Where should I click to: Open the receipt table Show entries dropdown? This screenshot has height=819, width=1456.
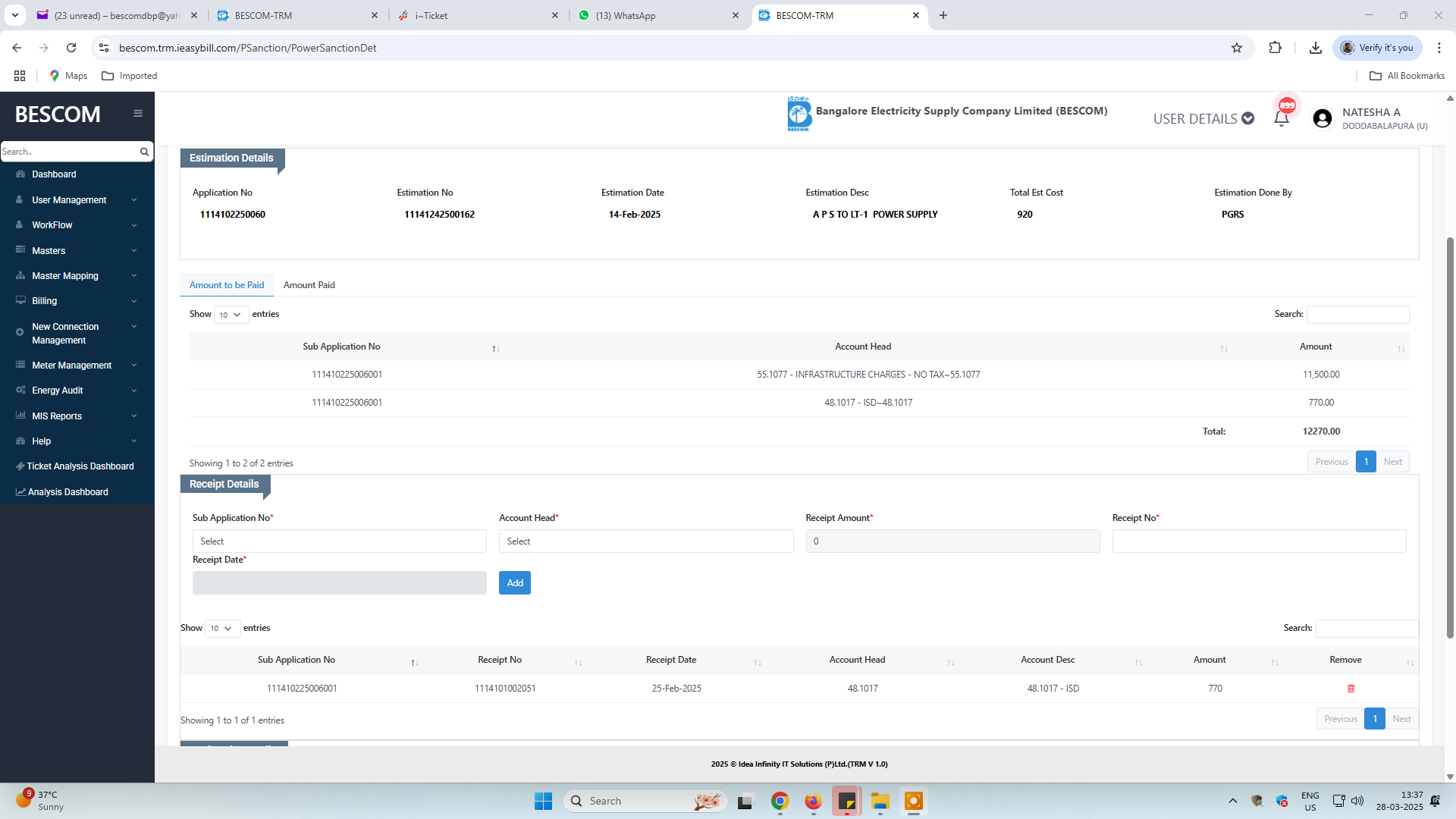(x=222, y=629)
